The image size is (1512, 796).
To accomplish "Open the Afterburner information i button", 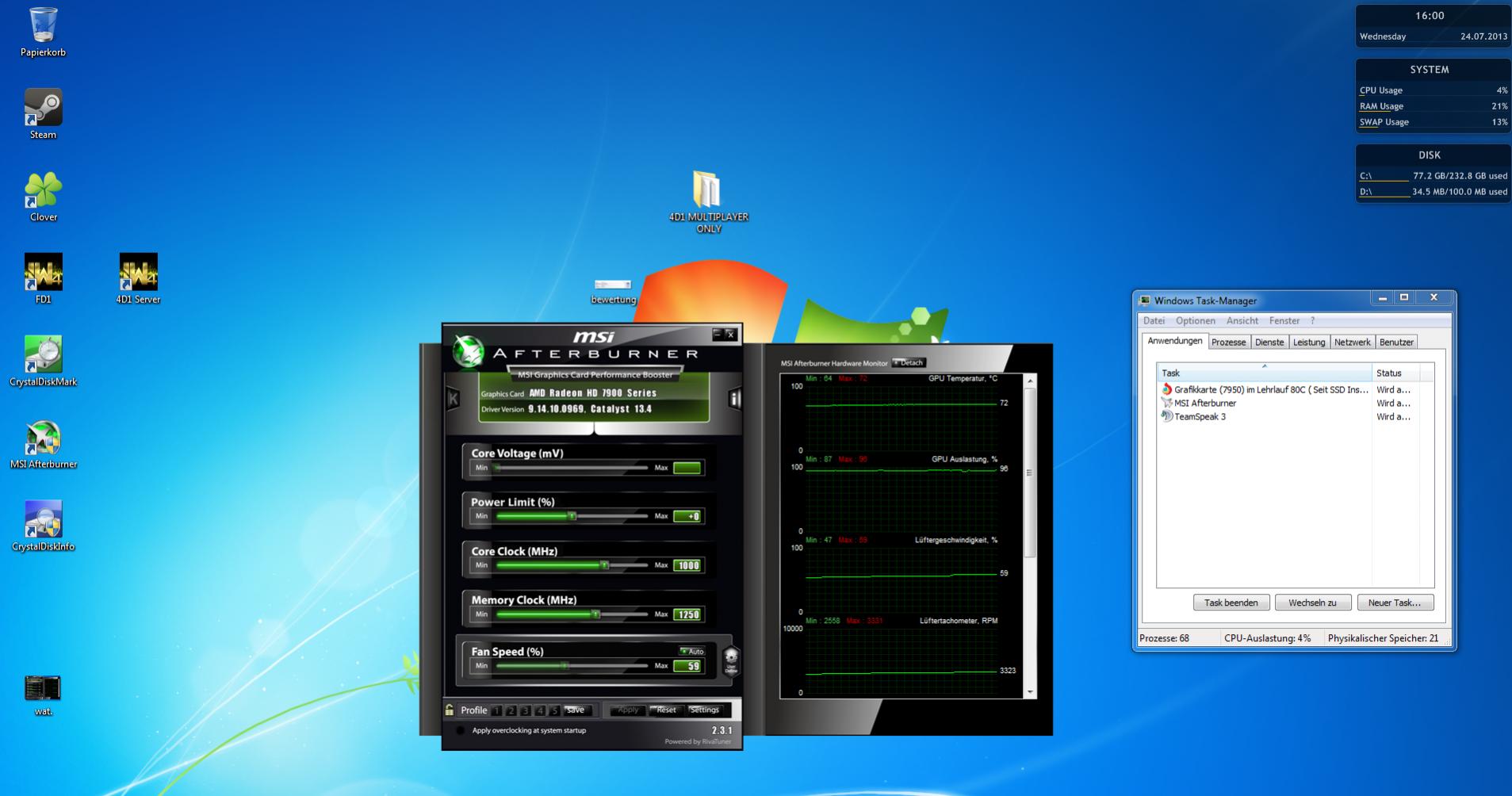I will point(735,399).
